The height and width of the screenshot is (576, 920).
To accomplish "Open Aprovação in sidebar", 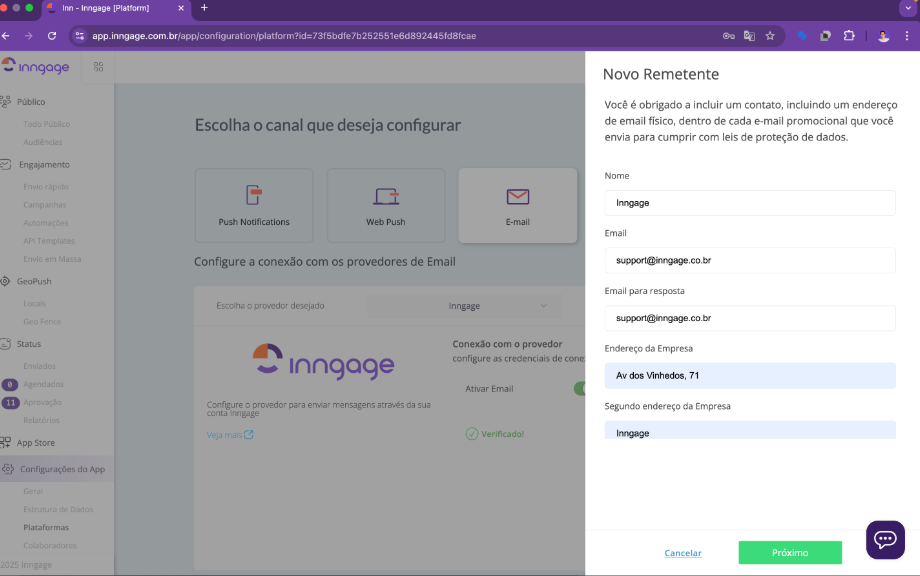I will click(42, 402).
